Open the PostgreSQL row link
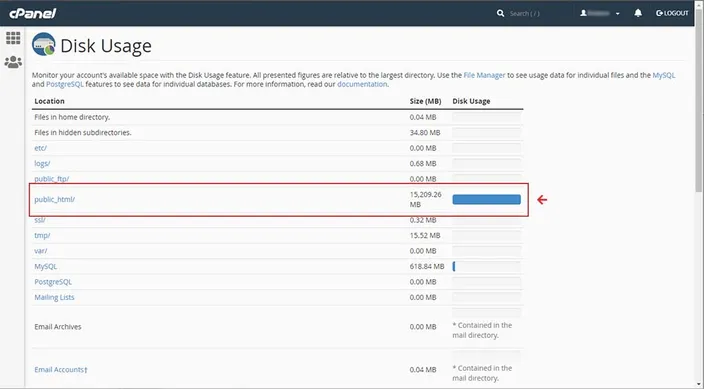704x389 pixels. (53, 282)
